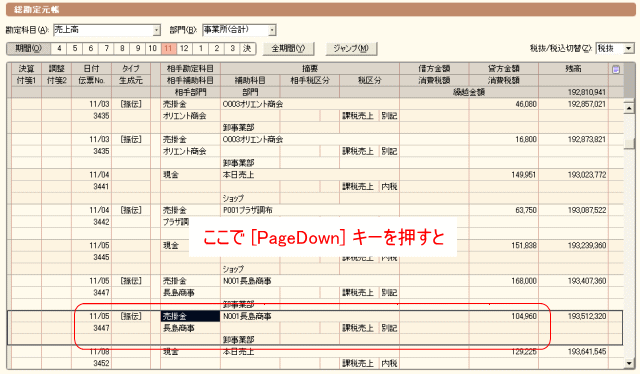This screenshot has height=374, width=640.
Task: Select month 12 in the period bar
Action: click(184, 49)
